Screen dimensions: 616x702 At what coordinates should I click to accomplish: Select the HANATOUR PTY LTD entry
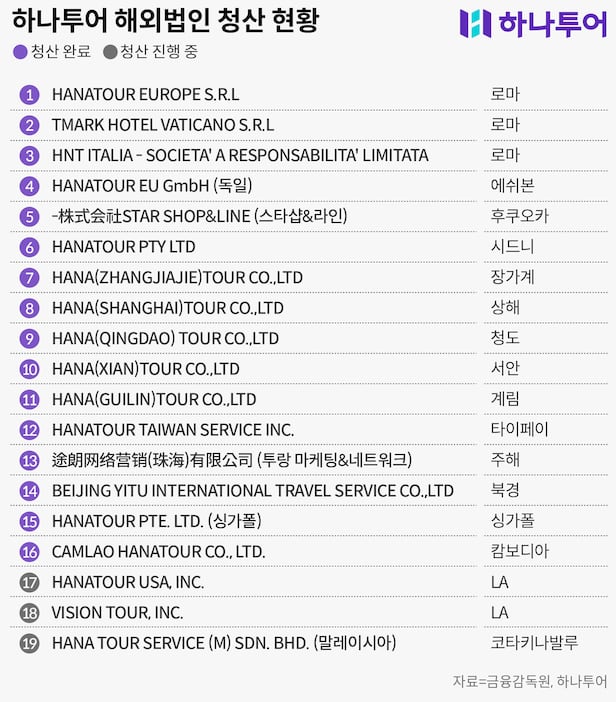tap(123, 247)
